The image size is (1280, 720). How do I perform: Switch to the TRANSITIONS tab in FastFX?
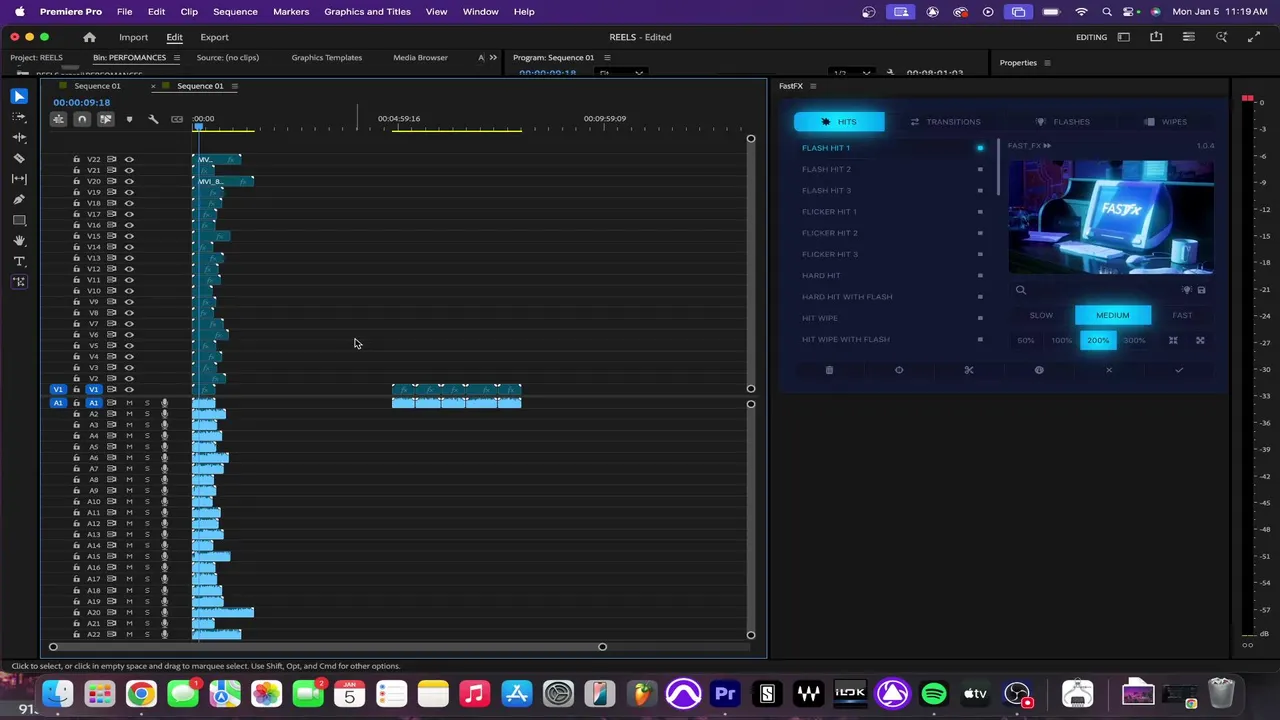[x=945, y=122]
